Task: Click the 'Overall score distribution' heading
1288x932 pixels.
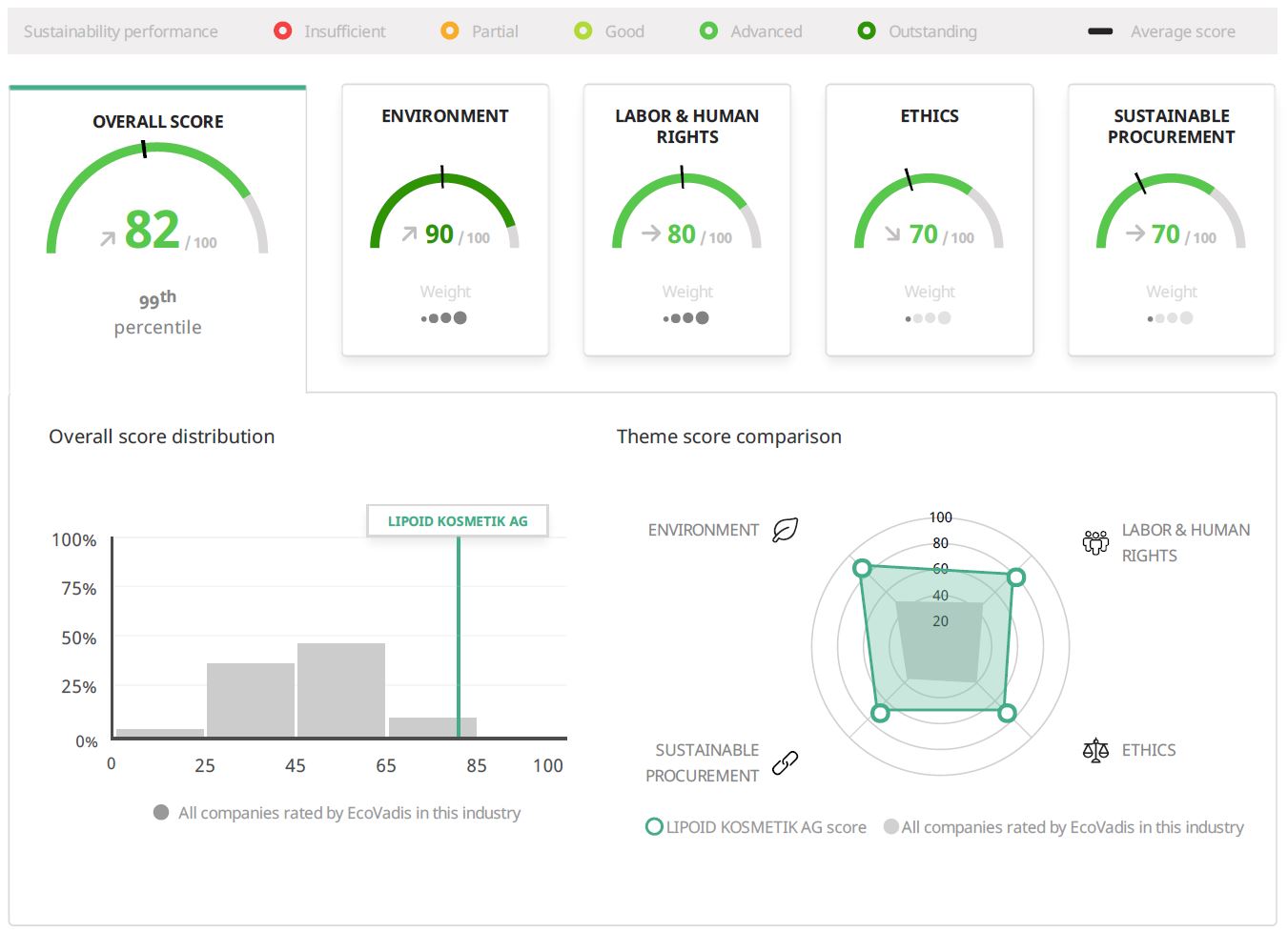Action: click(162, 436)
